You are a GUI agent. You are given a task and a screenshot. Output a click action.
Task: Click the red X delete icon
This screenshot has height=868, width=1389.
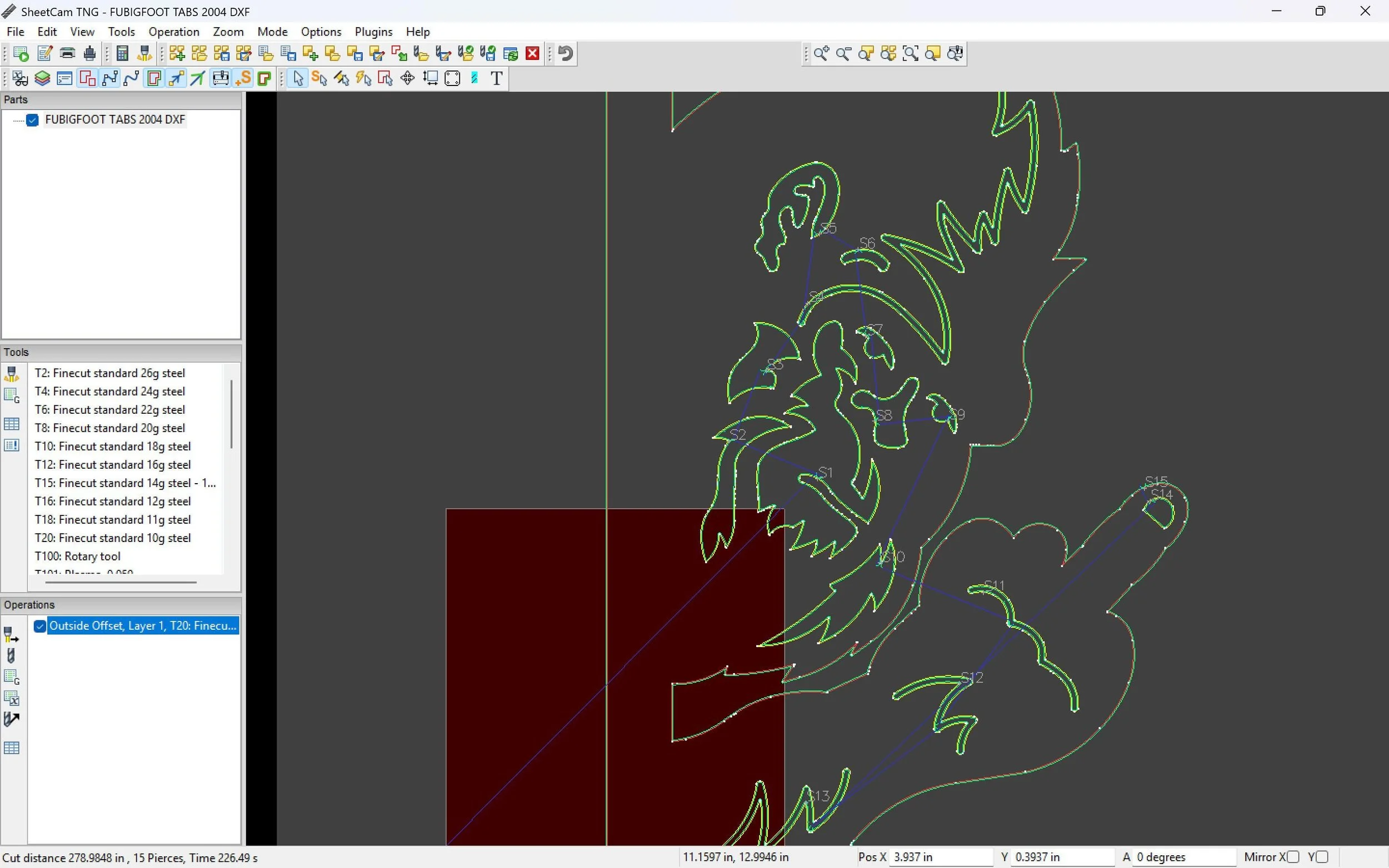(532, 53)
